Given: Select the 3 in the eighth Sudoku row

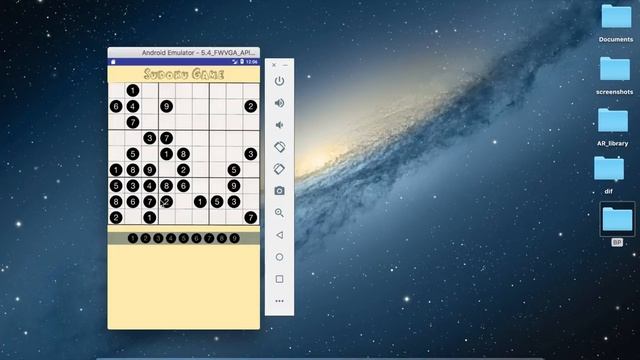Looking at the screenshot, I should click(234, 202).
